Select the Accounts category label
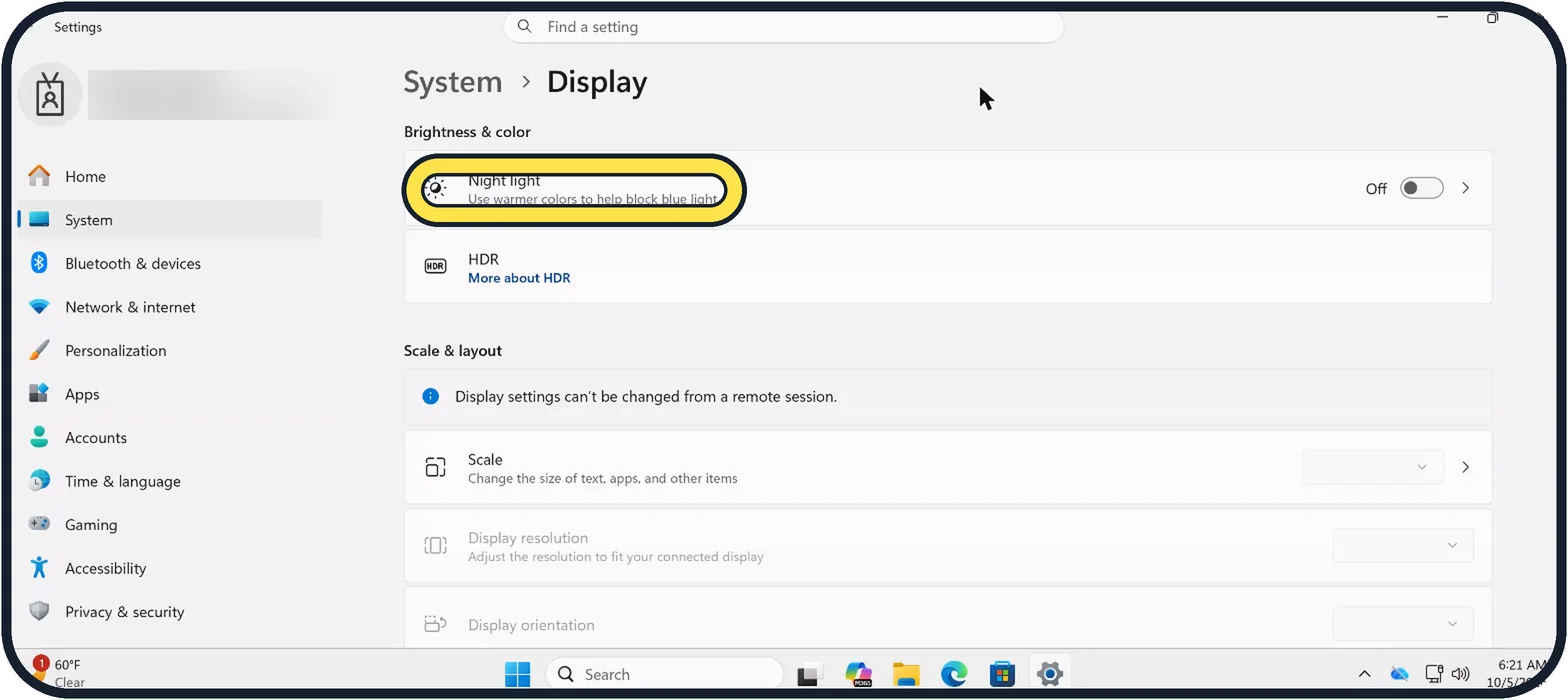1568x700 pixels. pos(96,437)
